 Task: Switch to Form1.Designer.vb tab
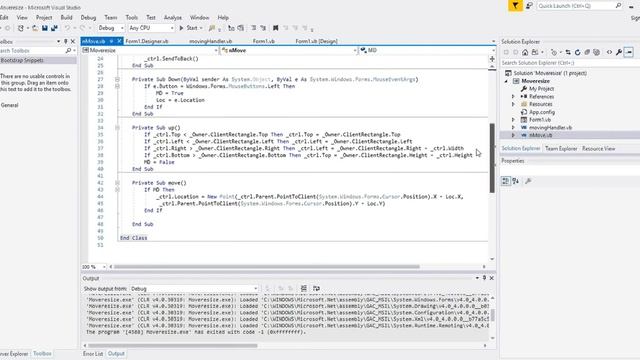click(x=147, y=41)
